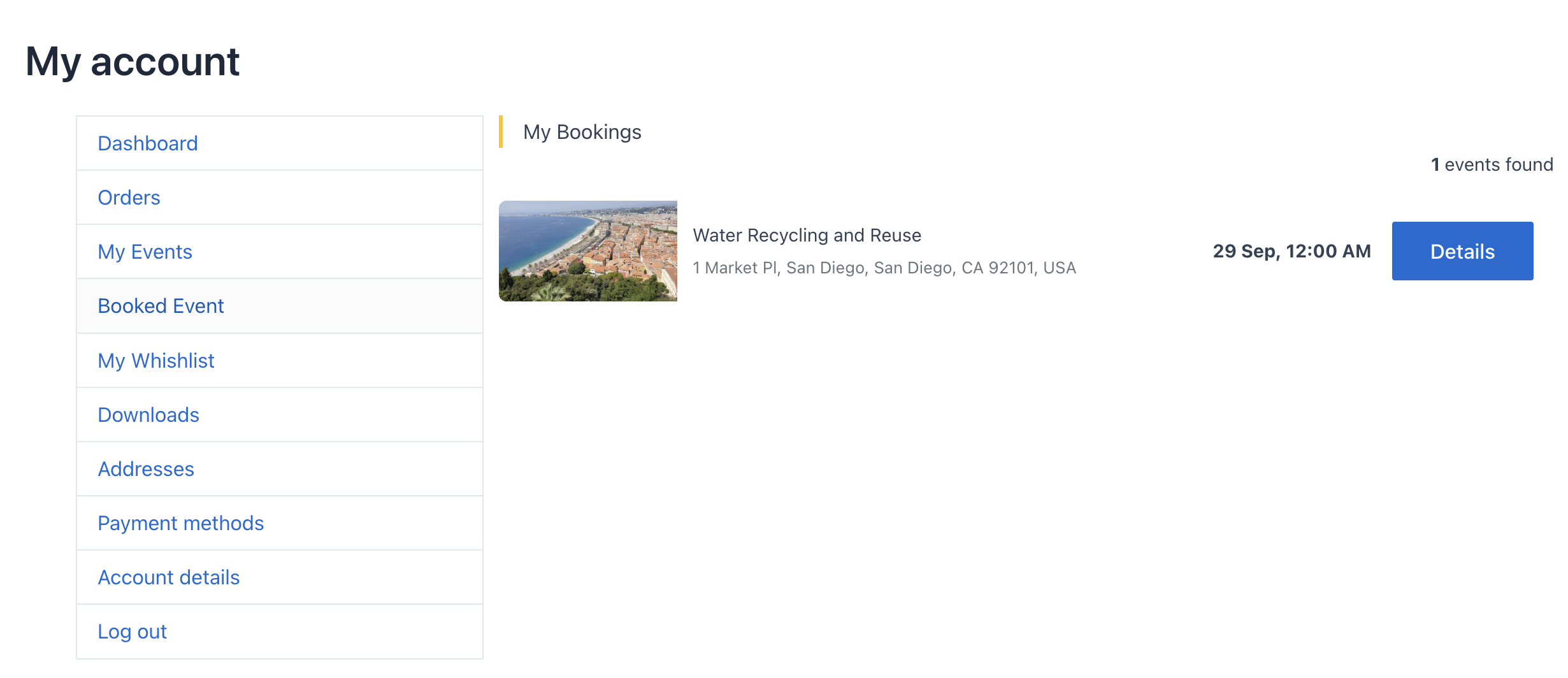Select the Booked Event menu item
This screenshot has height=678, width=1568.
pos(161,306)
